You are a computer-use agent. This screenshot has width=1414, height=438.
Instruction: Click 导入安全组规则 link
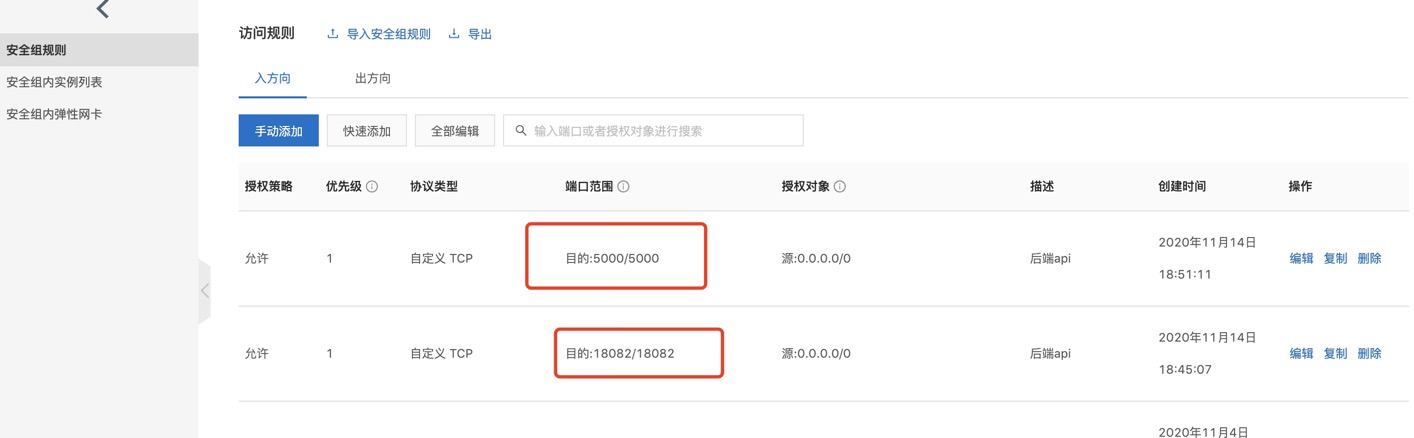click(x=388, y=34)
